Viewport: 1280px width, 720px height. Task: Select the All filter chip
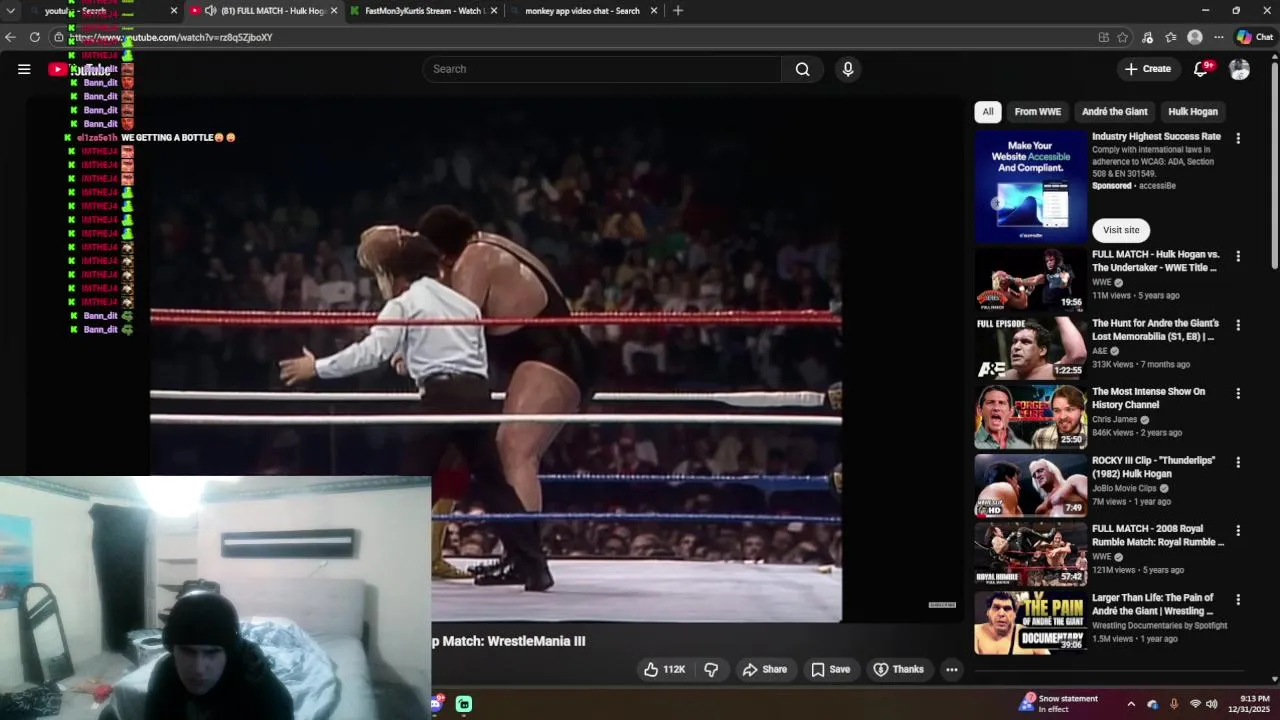coord(988,112)
